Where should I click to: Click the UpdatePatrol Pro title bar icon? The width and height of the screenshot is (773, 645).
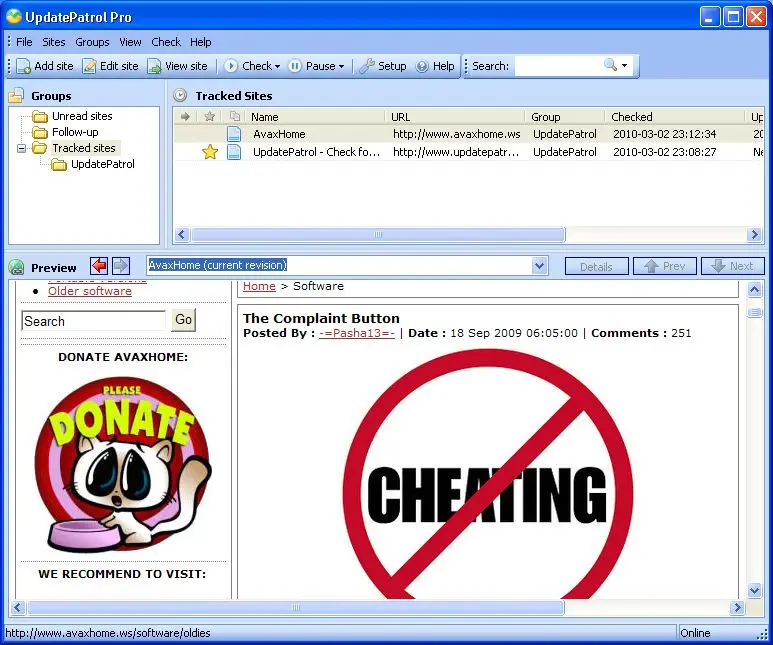[13, 17]
